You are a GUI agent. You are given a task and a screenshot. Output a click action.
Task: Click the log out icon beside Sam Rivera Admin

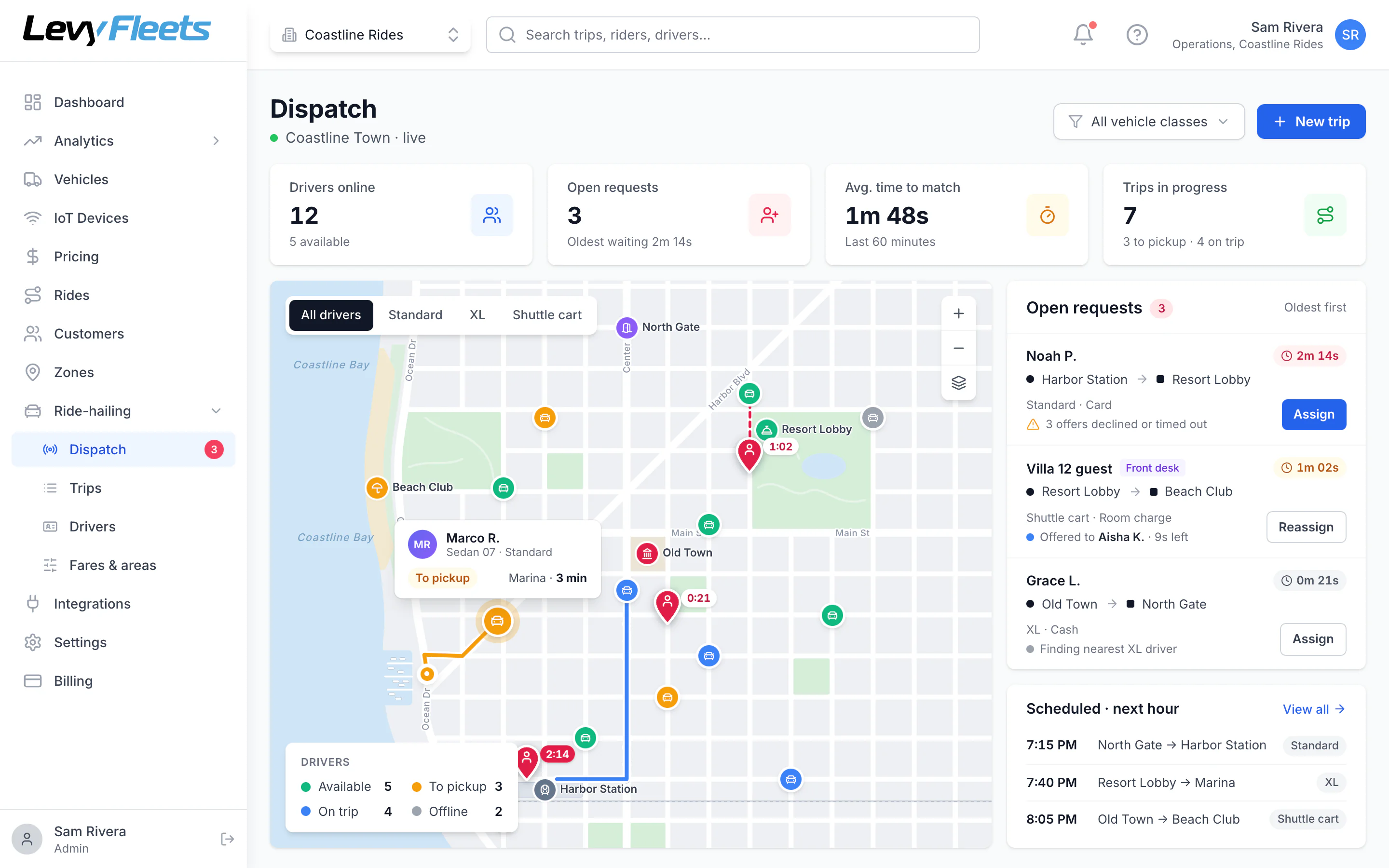point(227,839)
